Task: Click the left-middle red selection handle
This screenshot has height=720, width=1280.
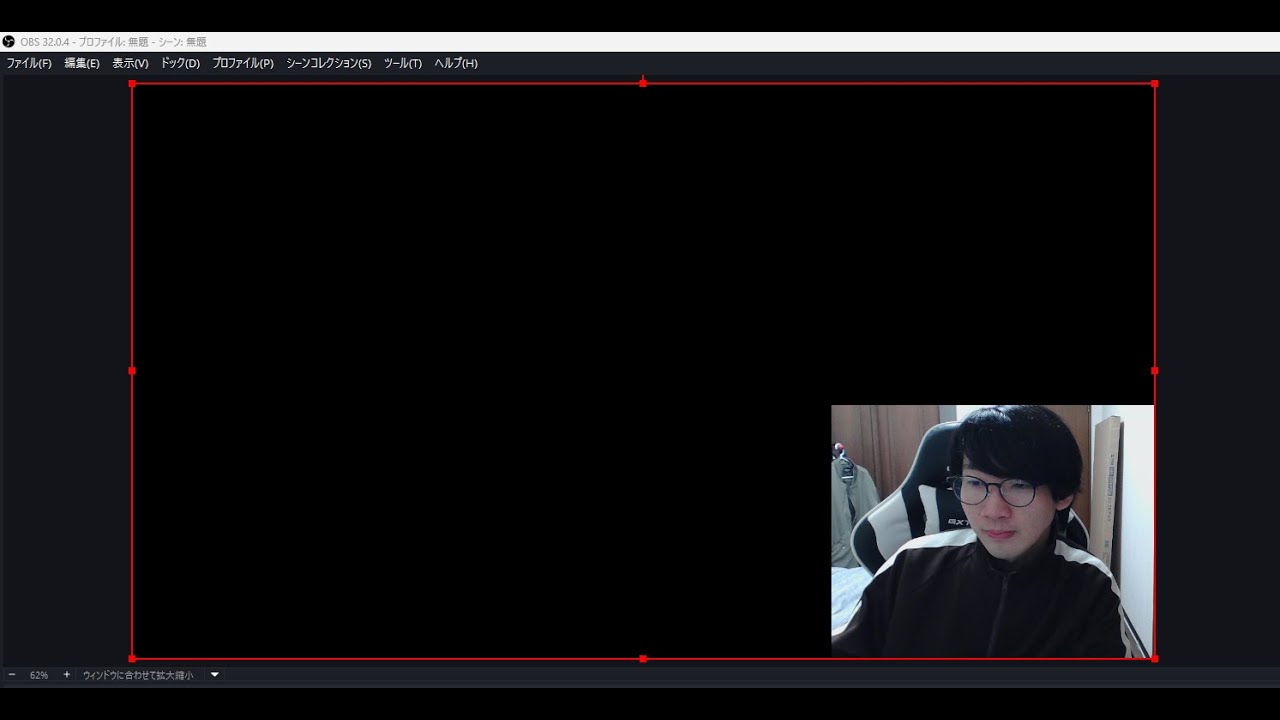Action: click(132, 371)
